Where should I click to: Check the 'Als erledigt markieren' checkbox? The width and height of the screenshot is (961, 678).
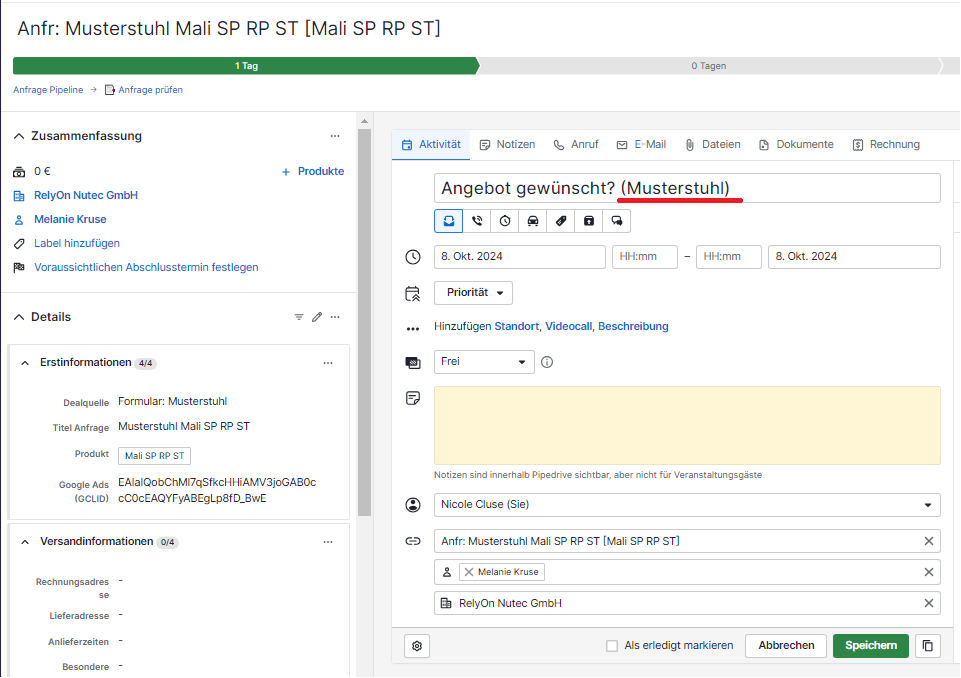(612, 646)
